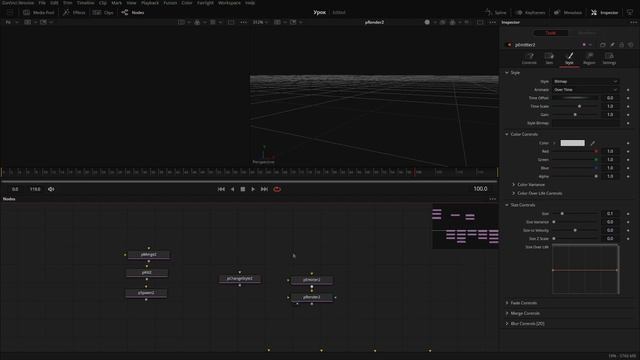Select the Tools button in Inspector
The width and height of the screenshot is (640, 360).
point(551,33)
